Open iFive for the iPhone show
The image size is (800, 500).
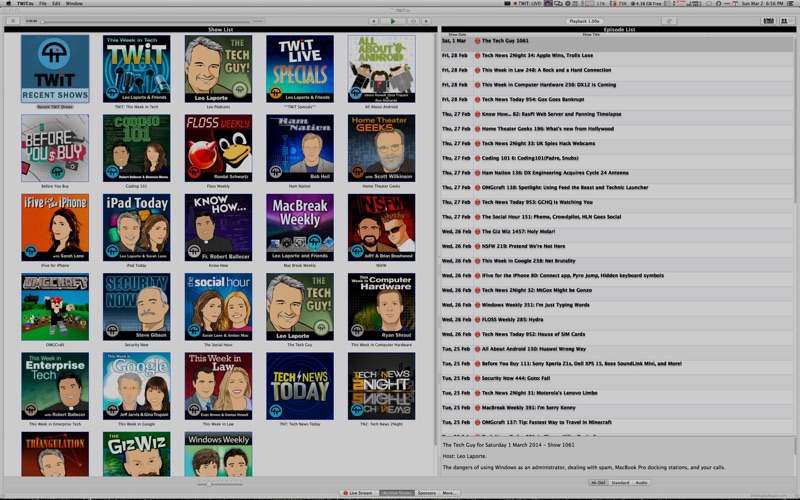tap(55, 228)
